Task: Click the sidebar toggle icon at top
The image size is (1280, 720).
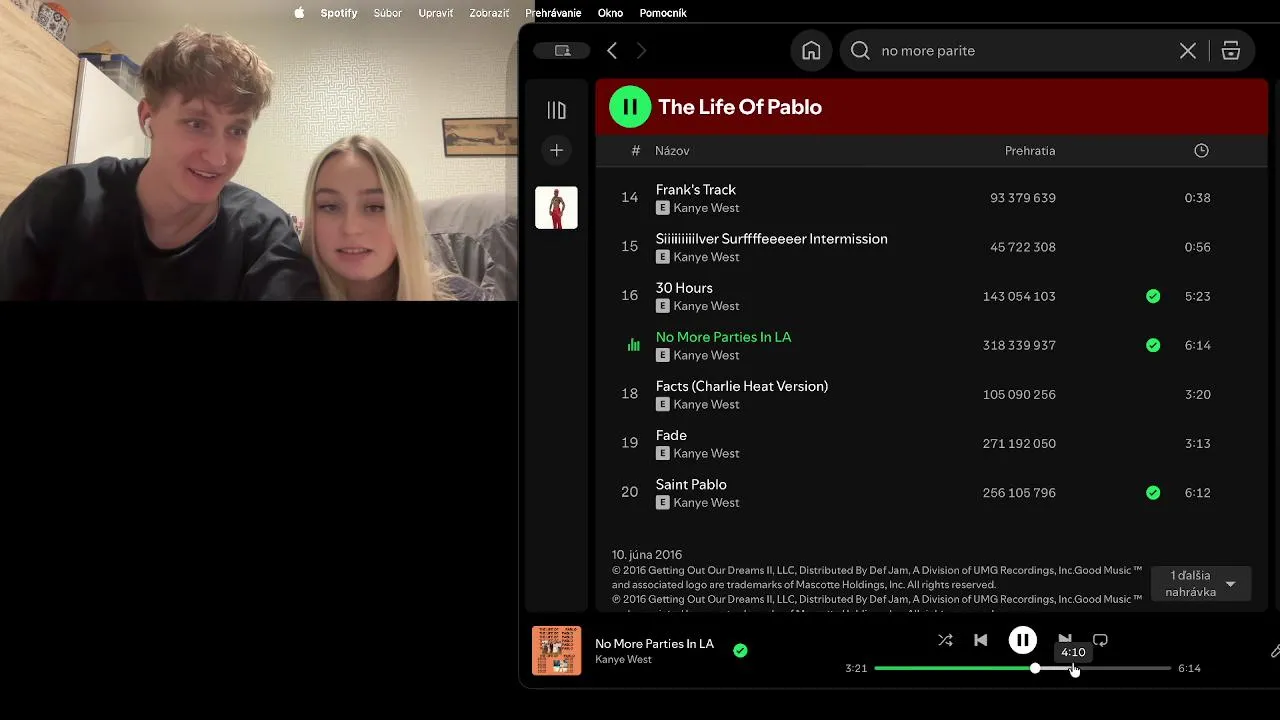Action: [562, 51]
